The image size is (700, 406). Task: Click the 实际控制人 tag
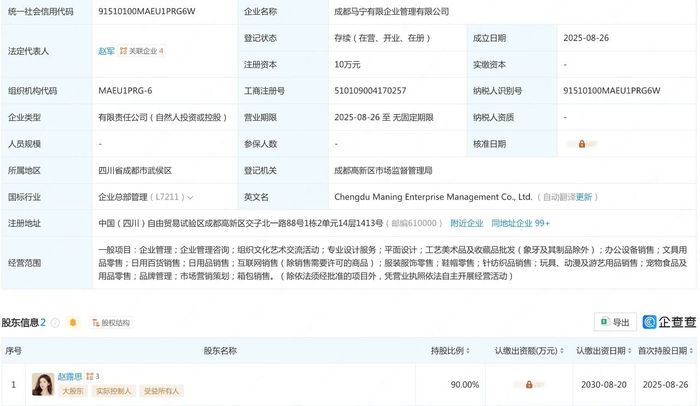click(x=113, y=391)
